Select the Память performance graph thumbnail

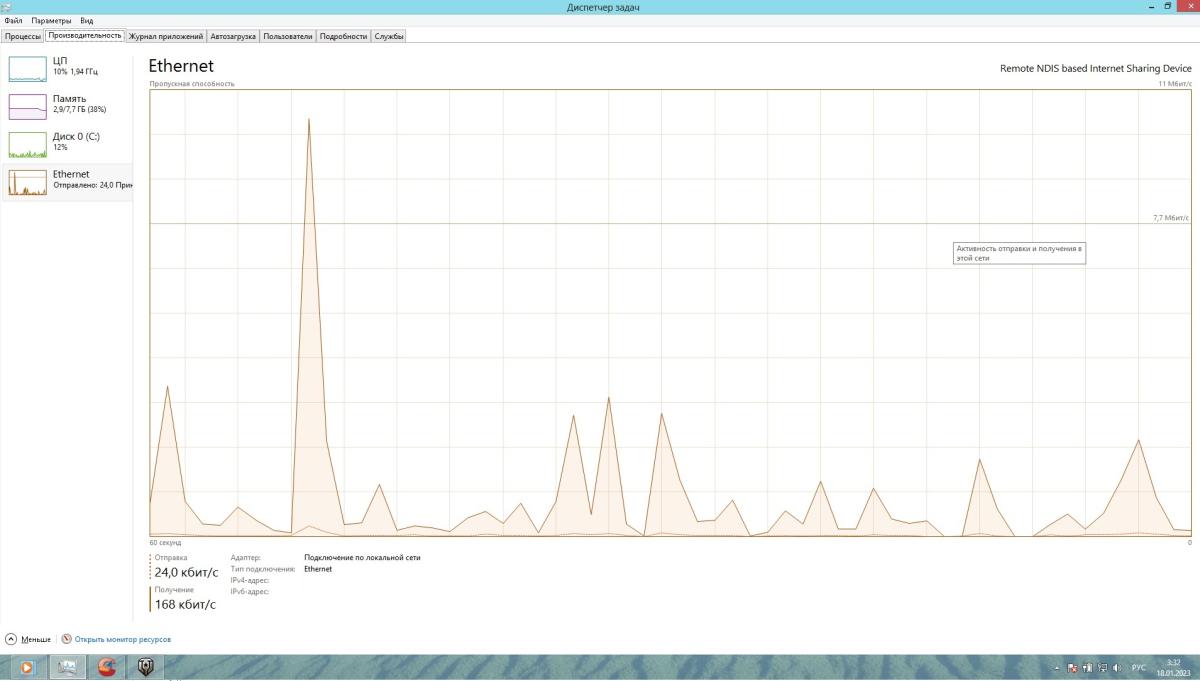28,107
